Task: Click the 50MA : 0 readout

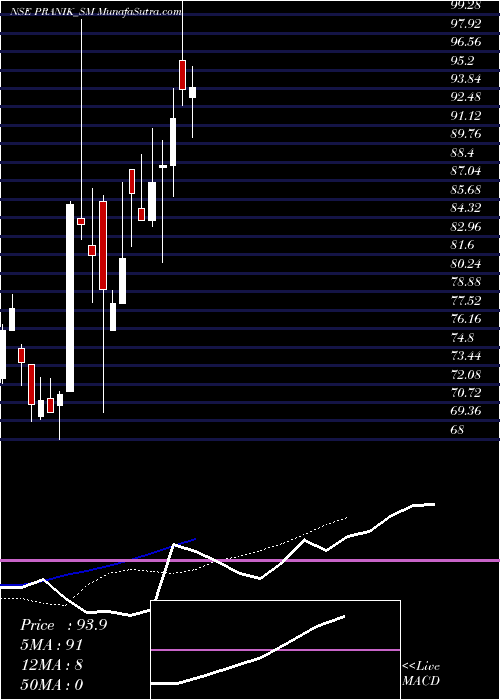Action: 52,685
